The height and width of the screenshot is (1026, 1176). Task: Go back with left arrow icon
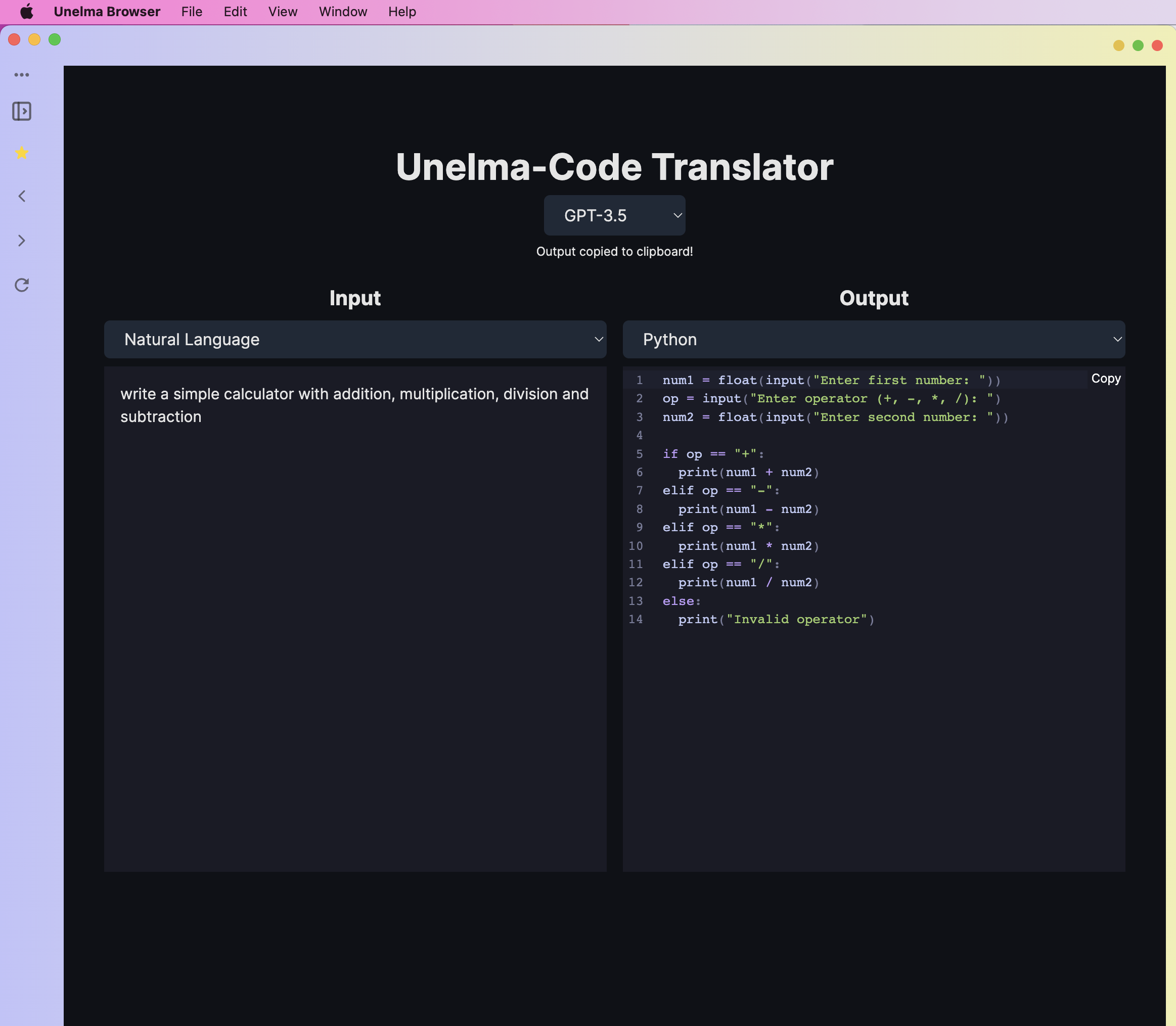(22, 197)
